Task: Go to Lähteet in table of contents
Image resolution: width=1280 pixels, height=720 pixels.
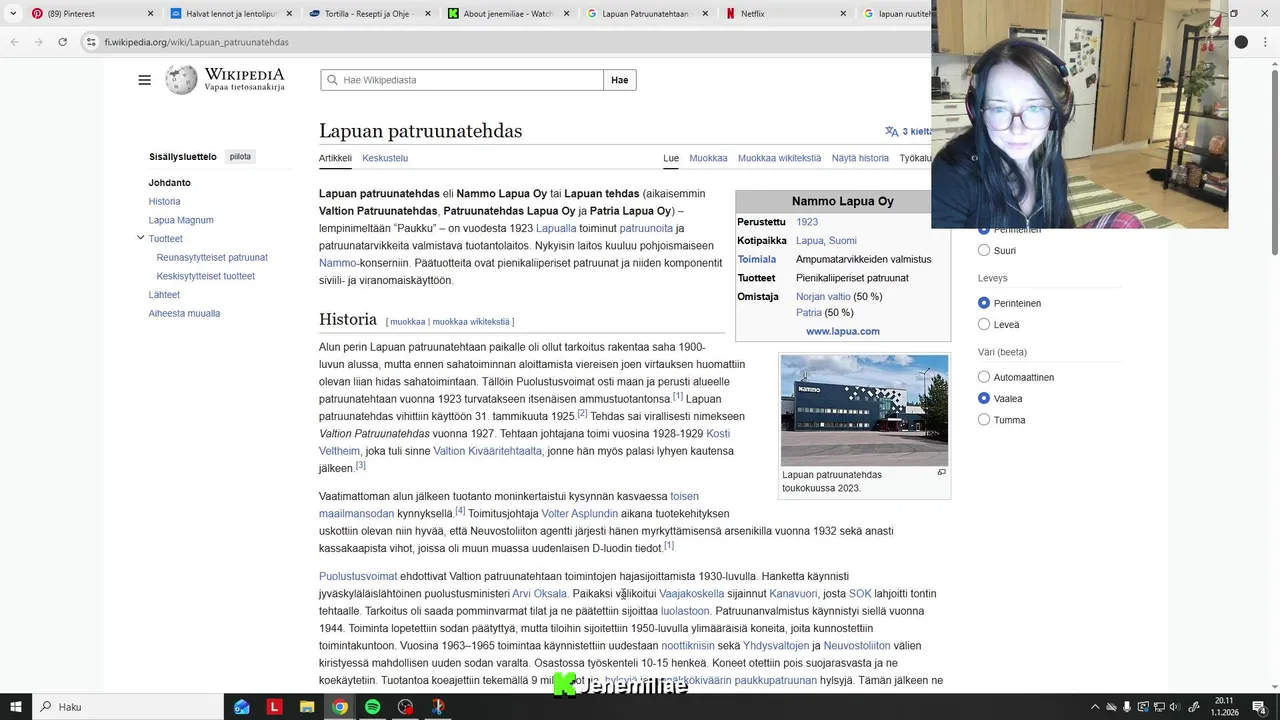Action: (164, 295)
